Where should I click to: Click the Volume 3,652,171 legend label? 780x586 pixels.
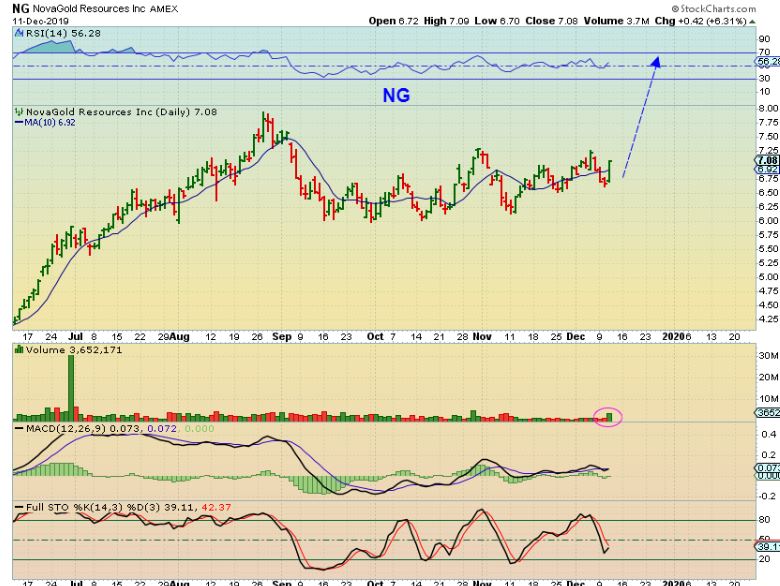pos(74,350)
